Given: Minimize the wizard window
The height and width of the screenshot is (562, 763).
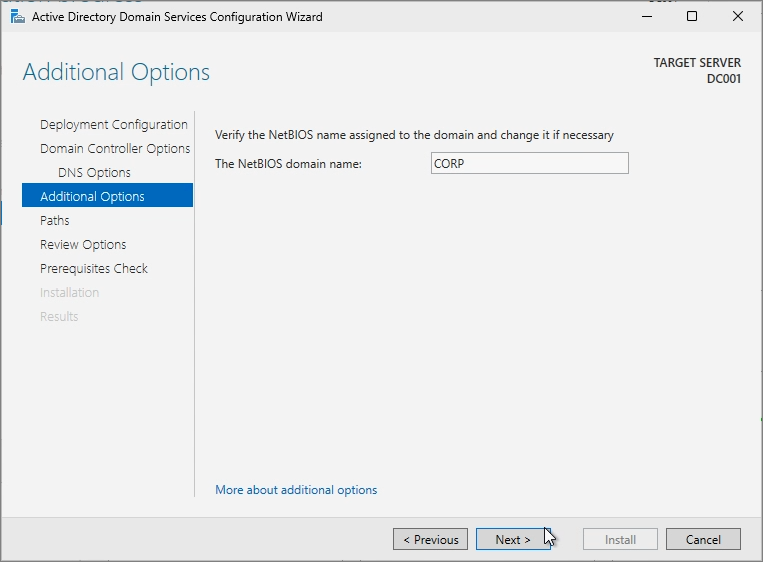Looking at the screenshot, I should 647,17.
